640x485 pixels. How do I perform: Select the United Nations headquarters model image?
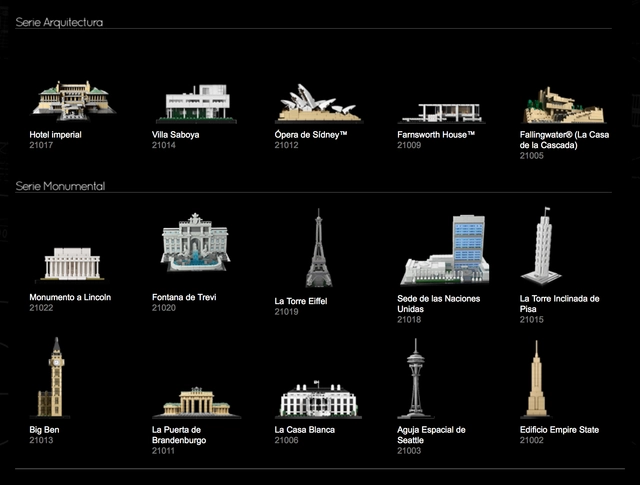point(444,249)
